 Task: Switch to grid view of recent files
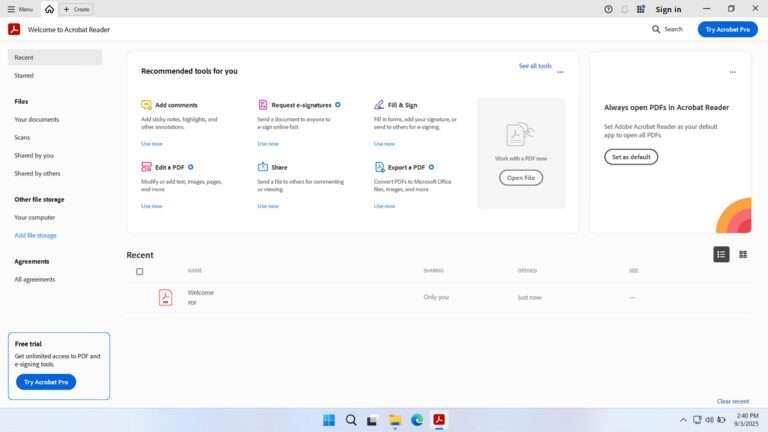pyautogui.click(x=743, y=255)
